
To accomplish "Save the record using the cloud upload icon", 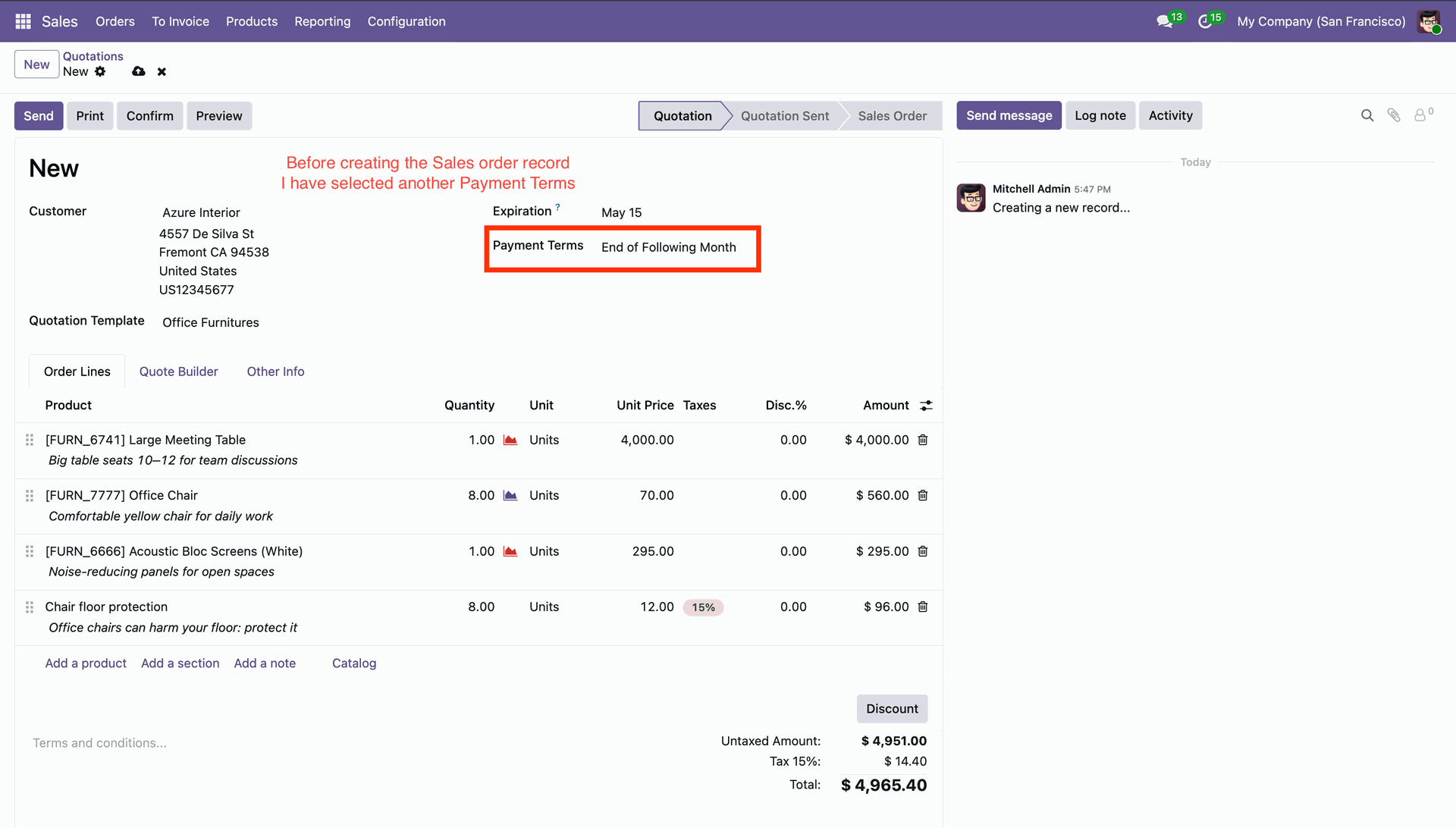I will point(138,71).
